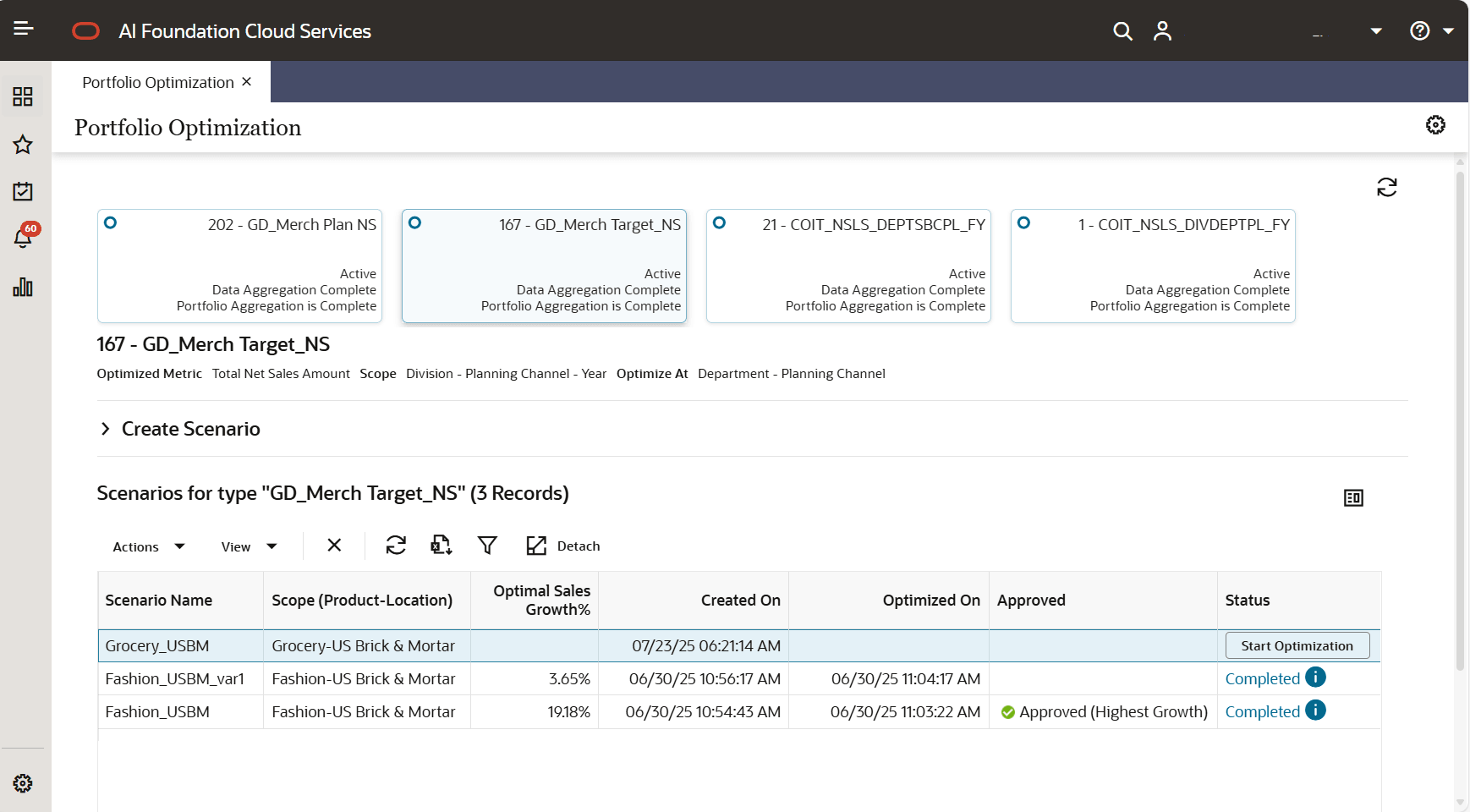Open Completed link for Fashion_USBM
Screen dimensions: 1470x812
pyautogui.click(x=1262, y=712)
